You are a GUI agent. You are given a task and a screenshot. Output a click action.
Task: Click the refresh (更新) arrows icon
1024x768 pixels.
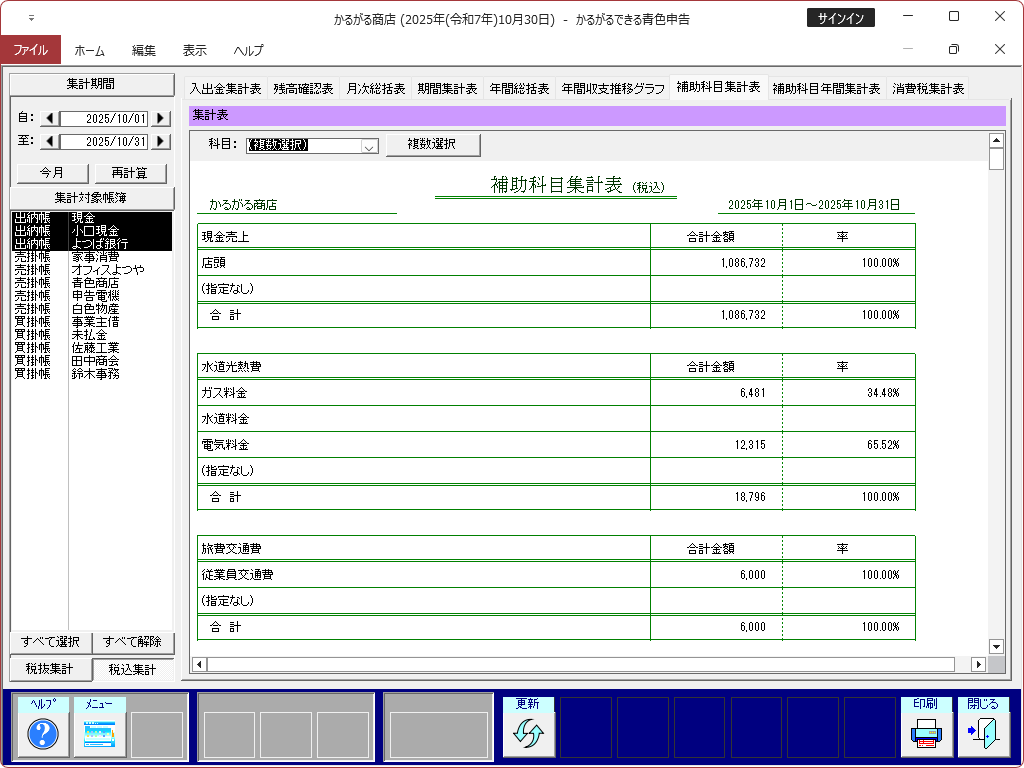(x=528, y=735)
